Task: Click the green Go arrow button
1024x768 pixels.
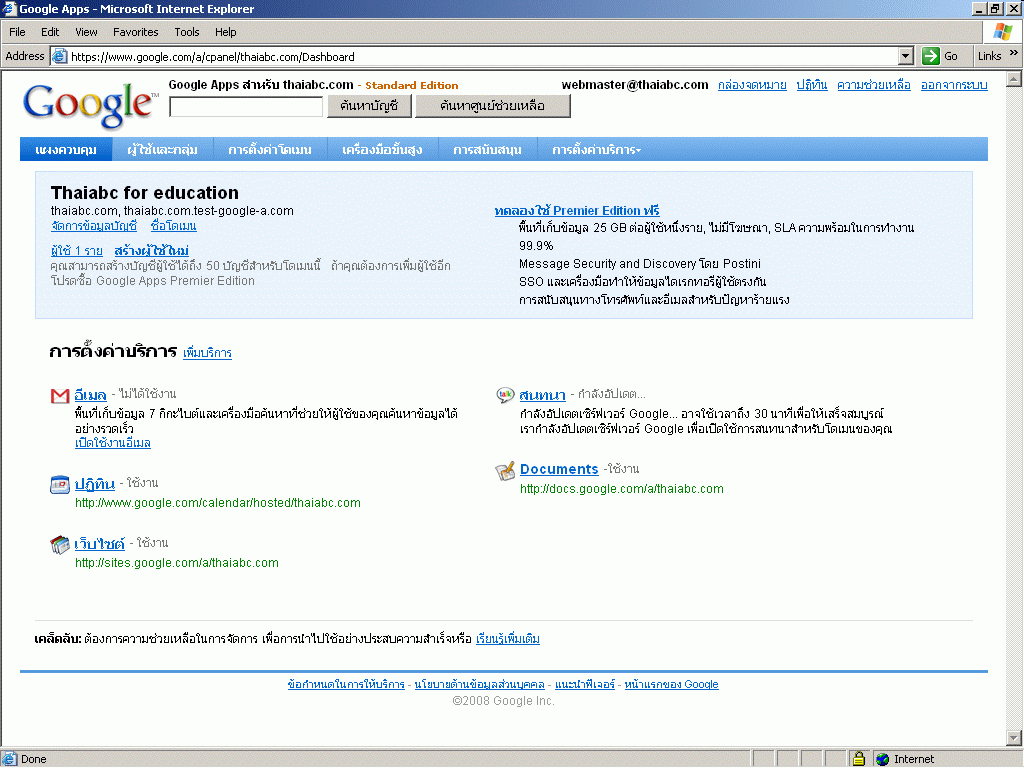Action: coord(931,56)
